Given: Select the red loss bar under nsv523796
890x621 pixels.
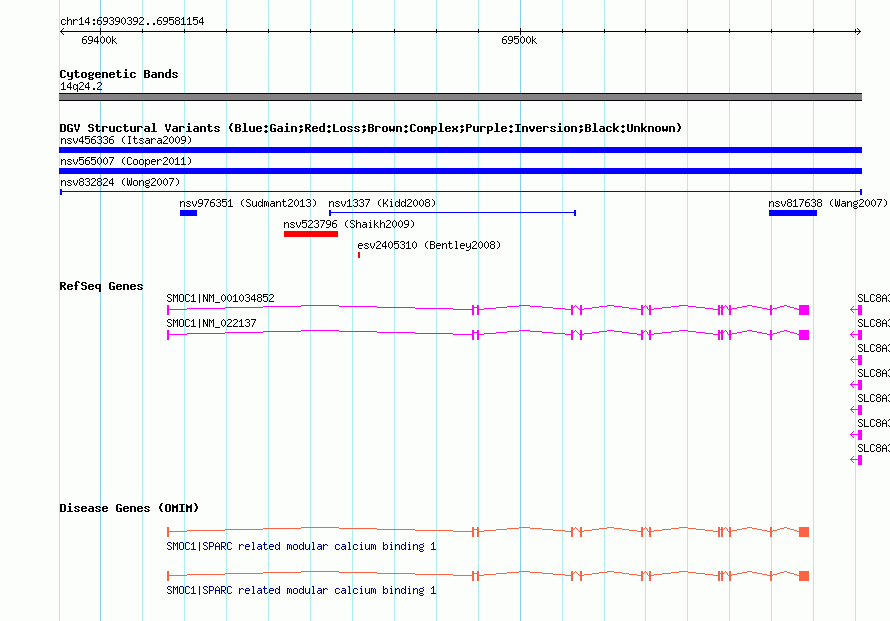Looking at the screenshot, I should tap(311, 234).
